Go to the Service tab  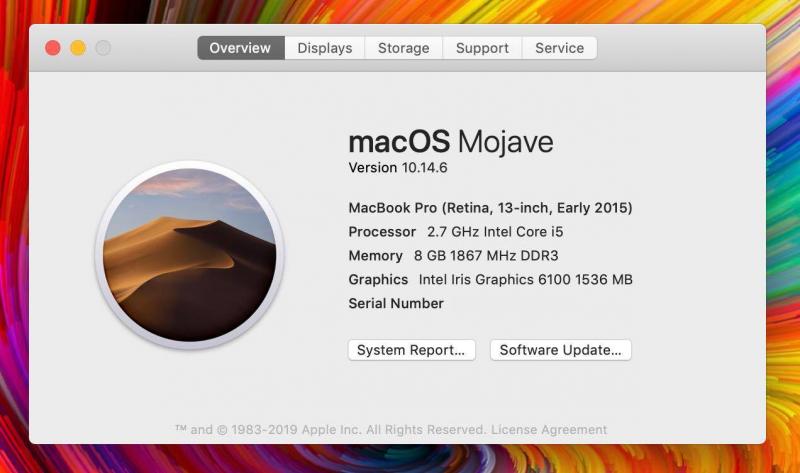click(x=560, y=48)
